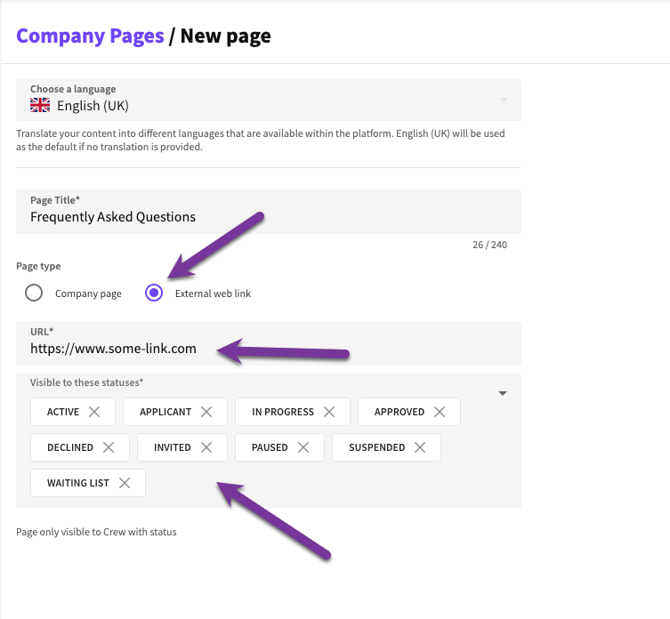Focus the URL input field

(268, 348)
